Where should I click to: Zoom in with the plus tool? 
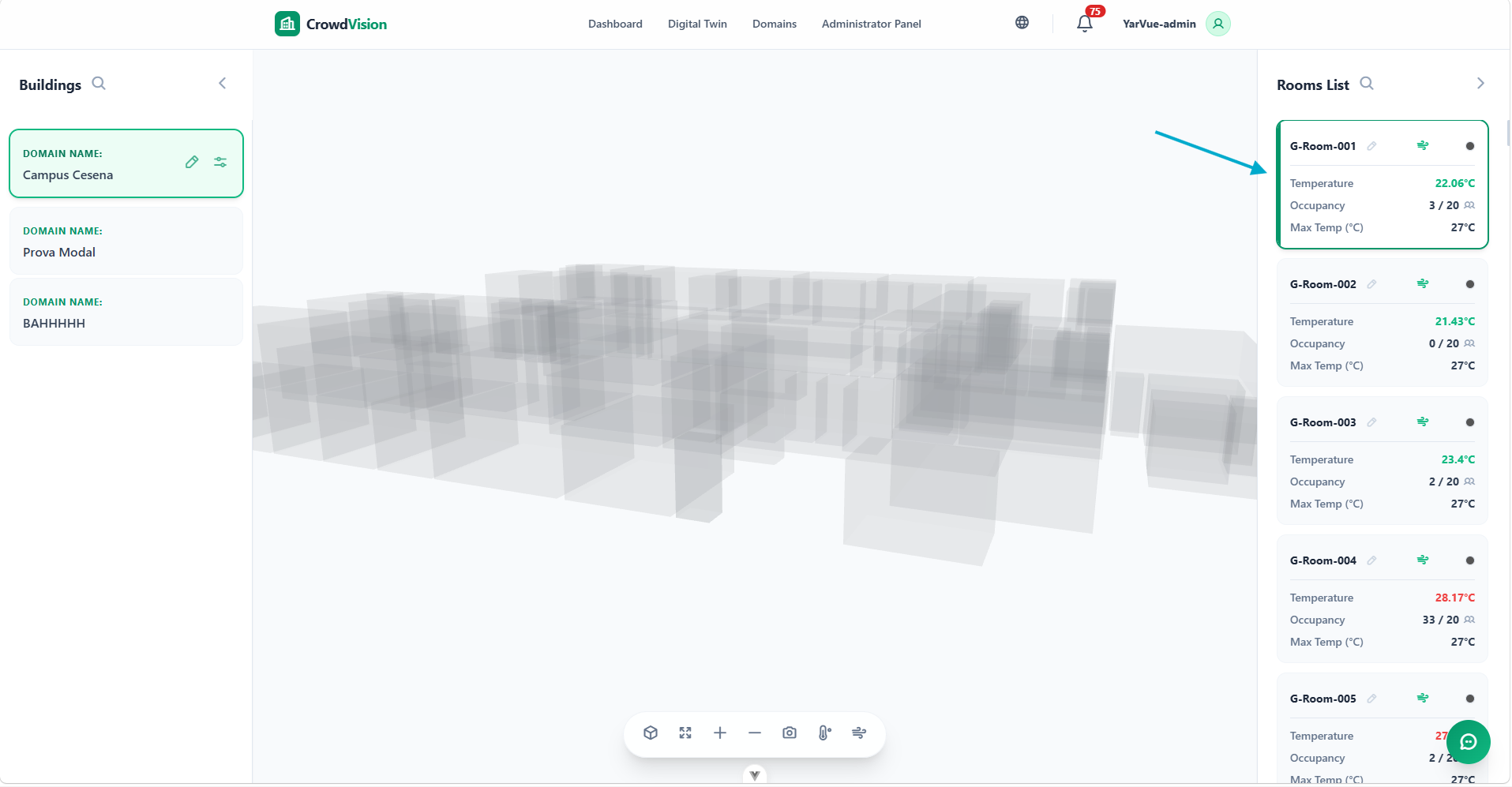pyautogui.click(x=720, y=733)
